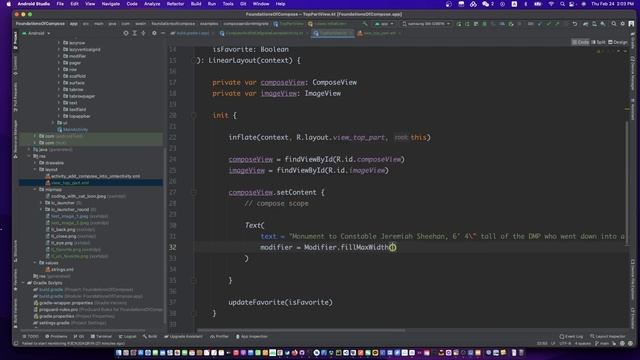Screen dimensions: 640x360
Task: Open the Terminal tool window
Action: (x=101, y=336)
